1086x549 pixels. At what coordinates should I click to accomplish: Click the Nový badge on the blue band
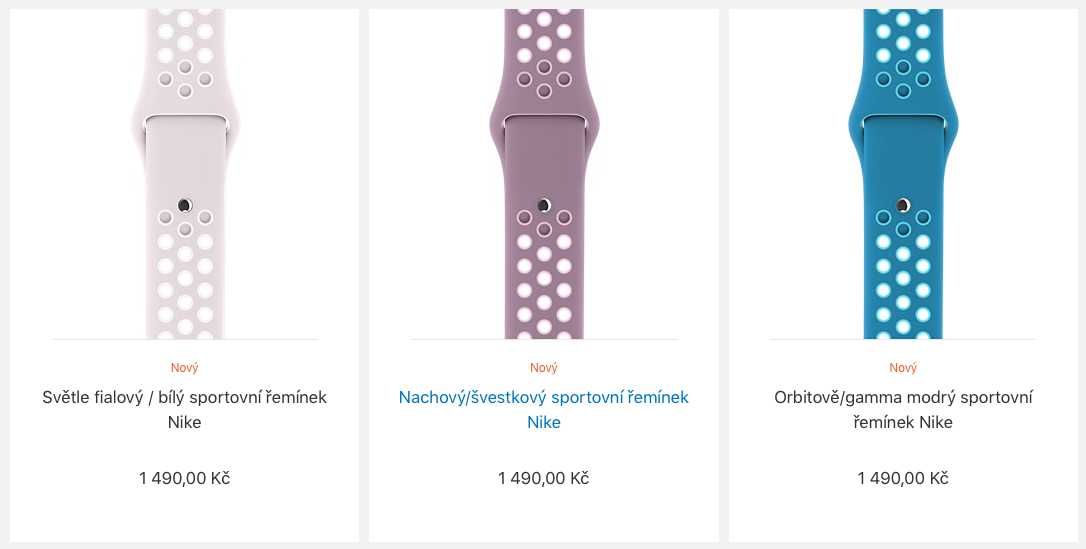903,368
